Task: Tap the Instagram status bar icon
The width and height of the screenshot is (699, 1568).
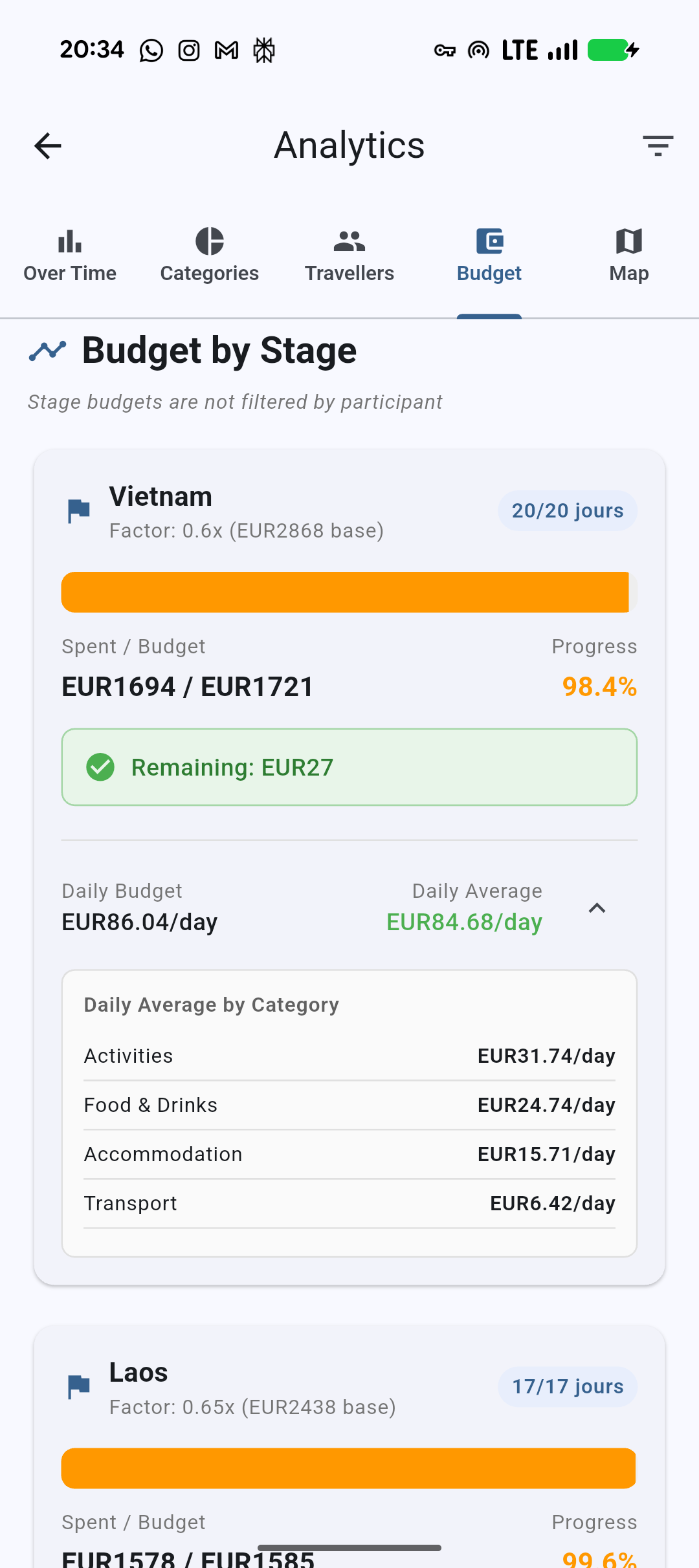Action: point(189,50)
